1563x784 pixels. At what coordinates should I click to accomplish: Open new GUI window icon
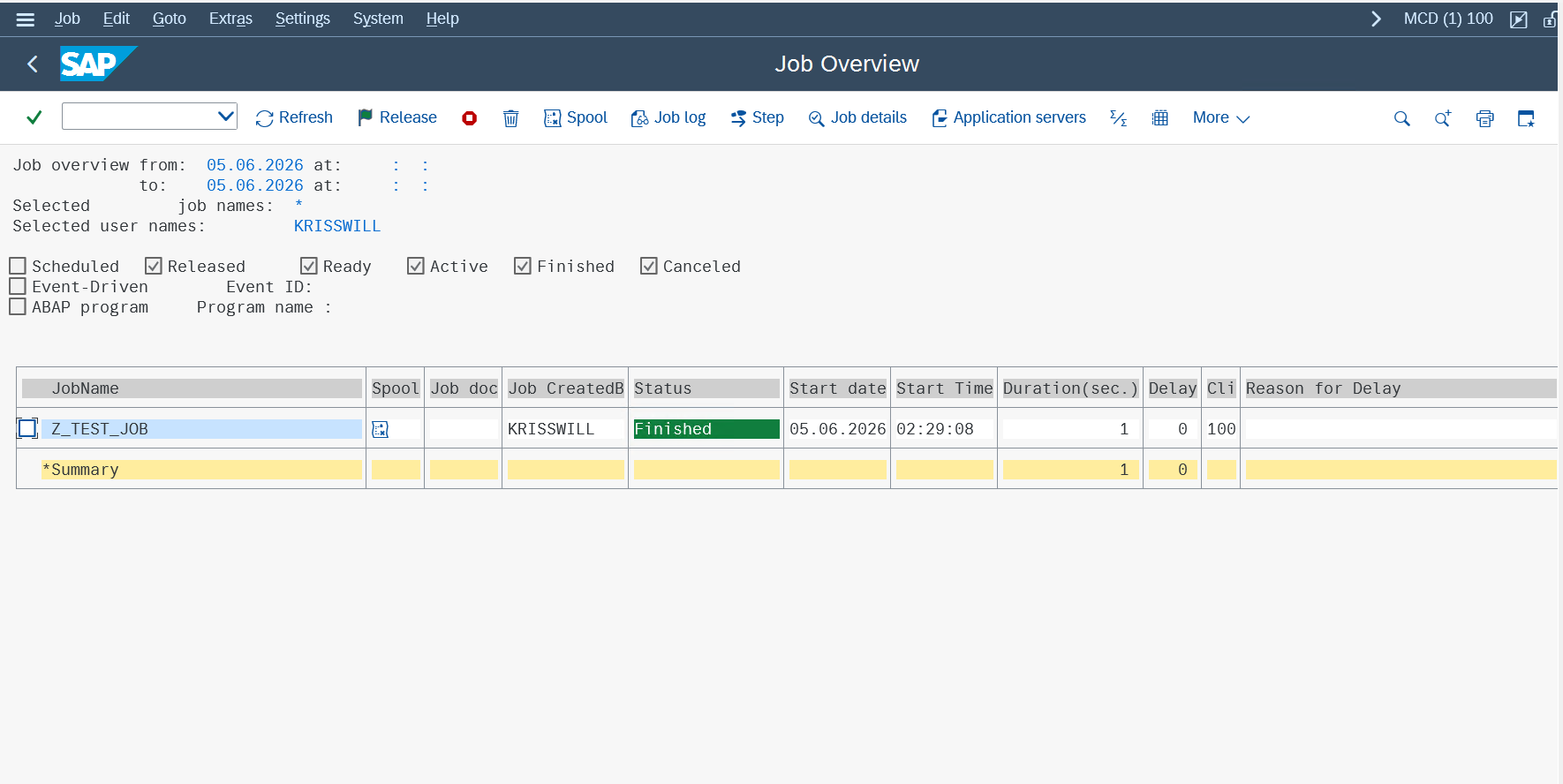coord(1526,118)
